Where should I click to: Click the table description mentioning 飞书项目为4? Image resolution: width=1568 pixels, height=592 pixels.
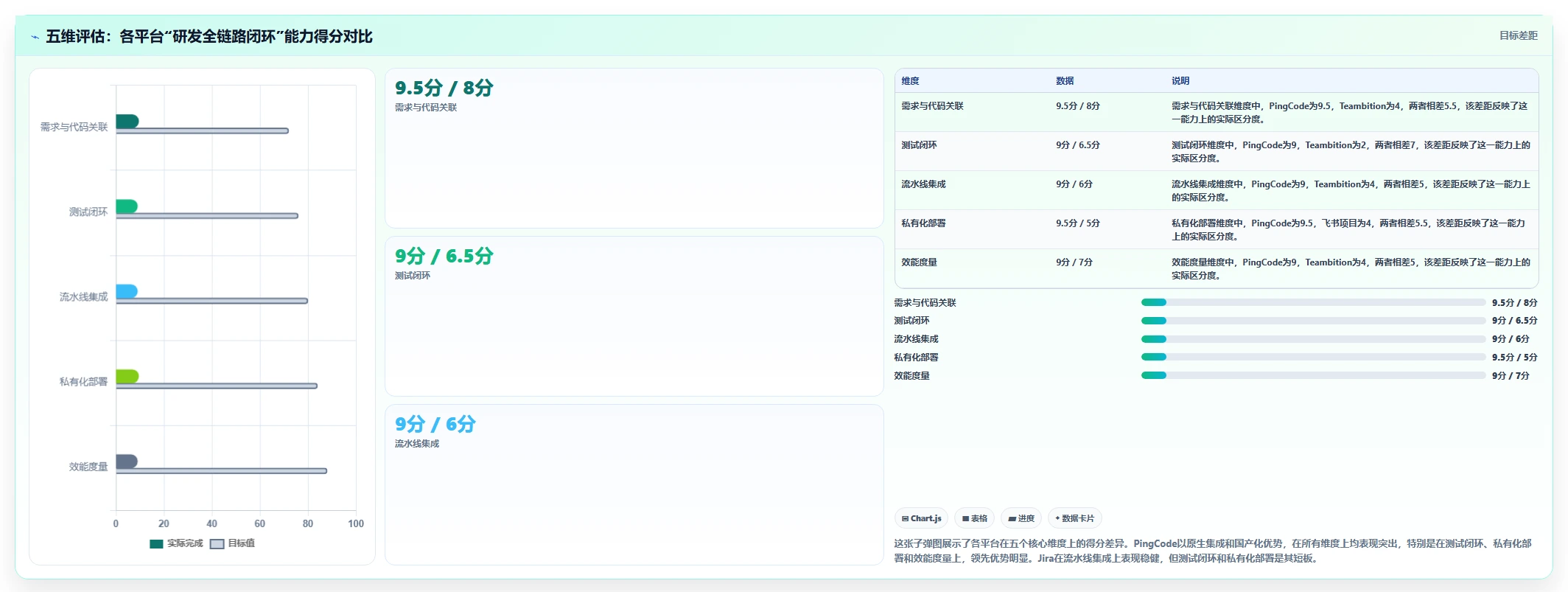pyautogui.click(x=1348, y=230)
